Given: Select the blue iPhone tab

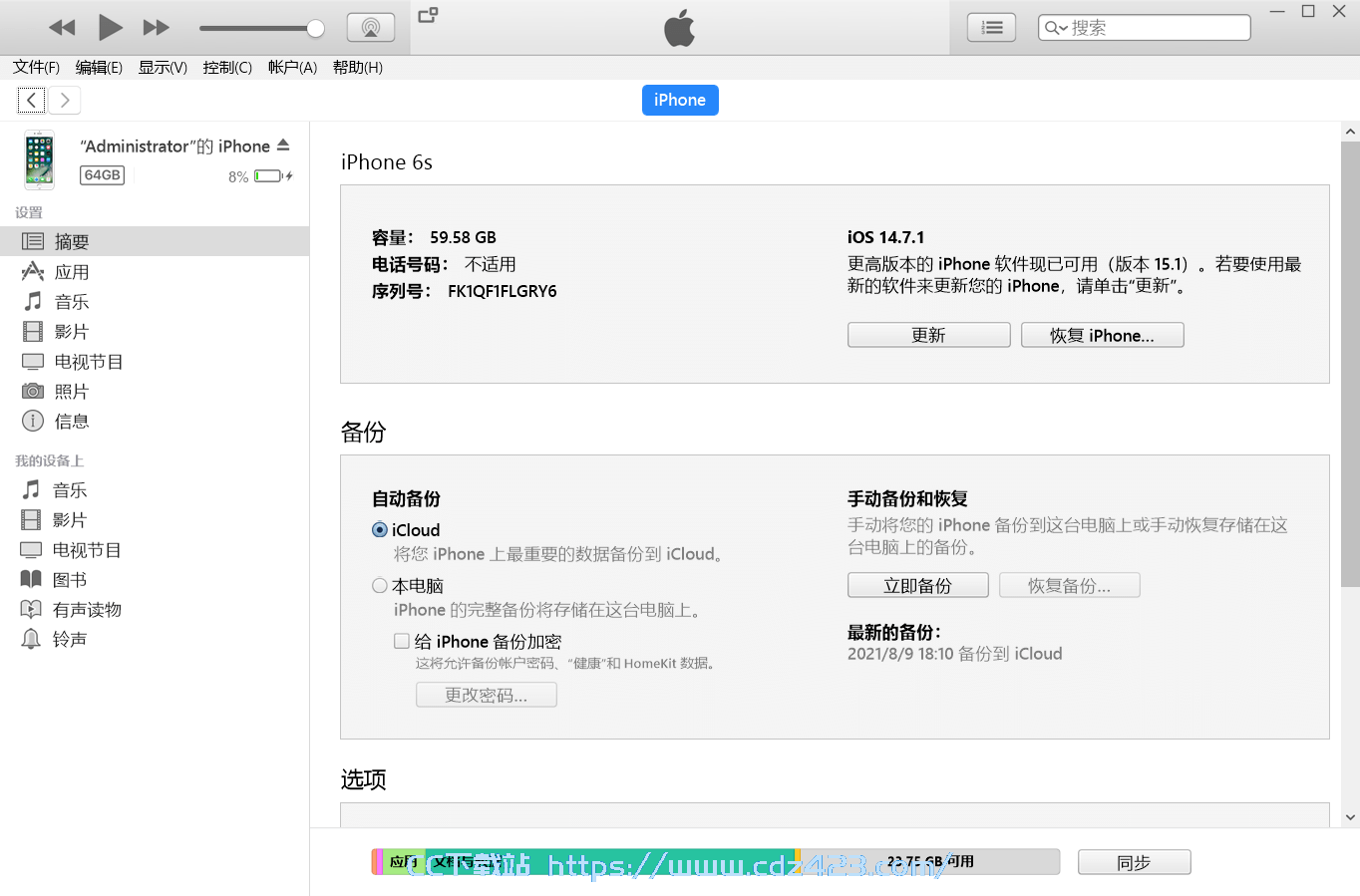Looking at the screenshot, I should 680,100.
